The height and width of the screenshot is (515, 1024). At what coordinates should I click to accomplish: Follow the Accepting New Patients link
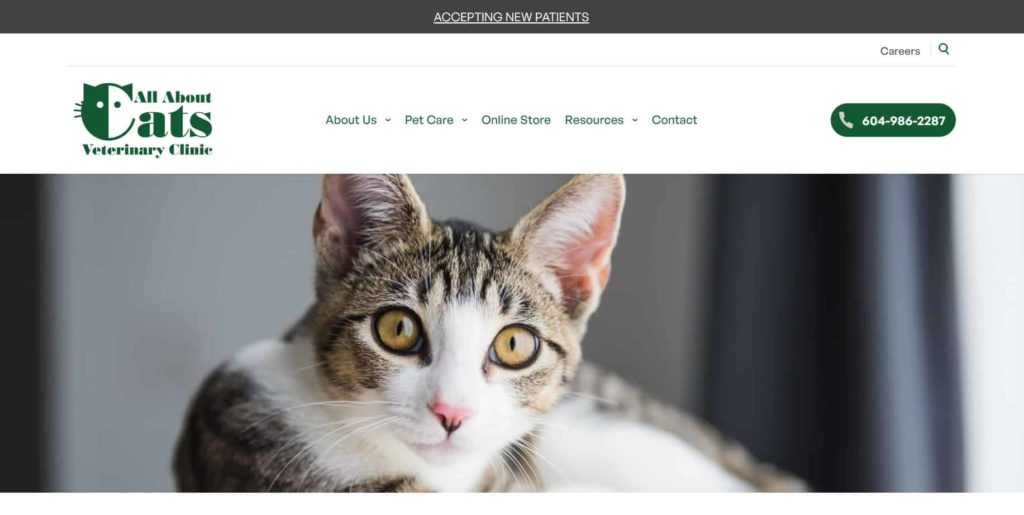pyautogui.click(x=511, y=17)
